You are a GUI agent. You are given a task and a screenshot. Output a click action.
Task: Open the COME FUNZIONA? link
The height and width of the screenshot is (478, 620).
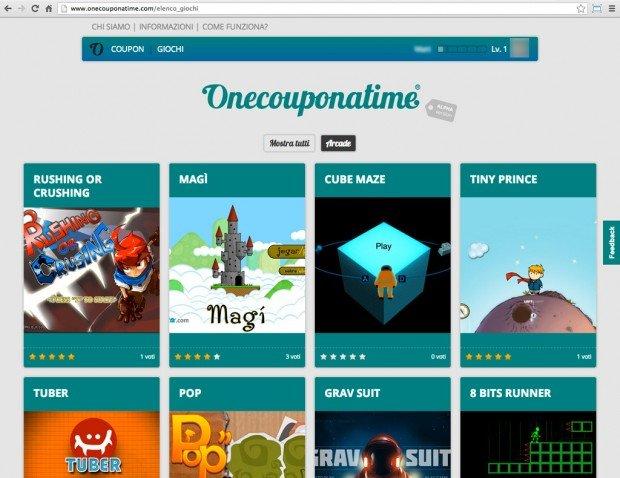(235, 26)
